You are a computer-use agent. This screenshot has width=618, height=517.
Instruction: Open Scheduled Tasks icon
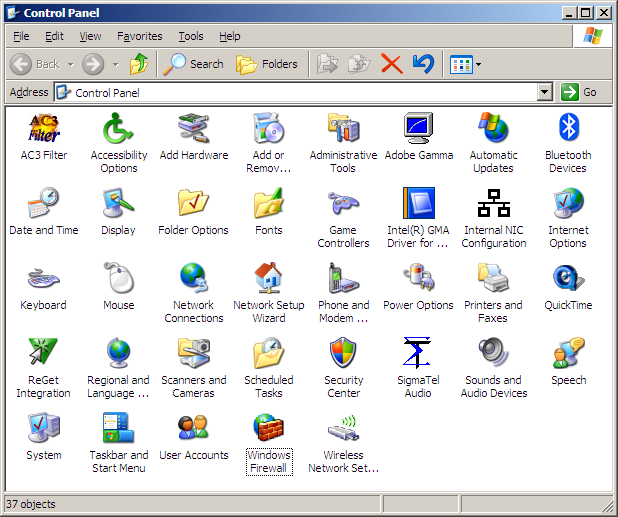(x=268, y=352)
